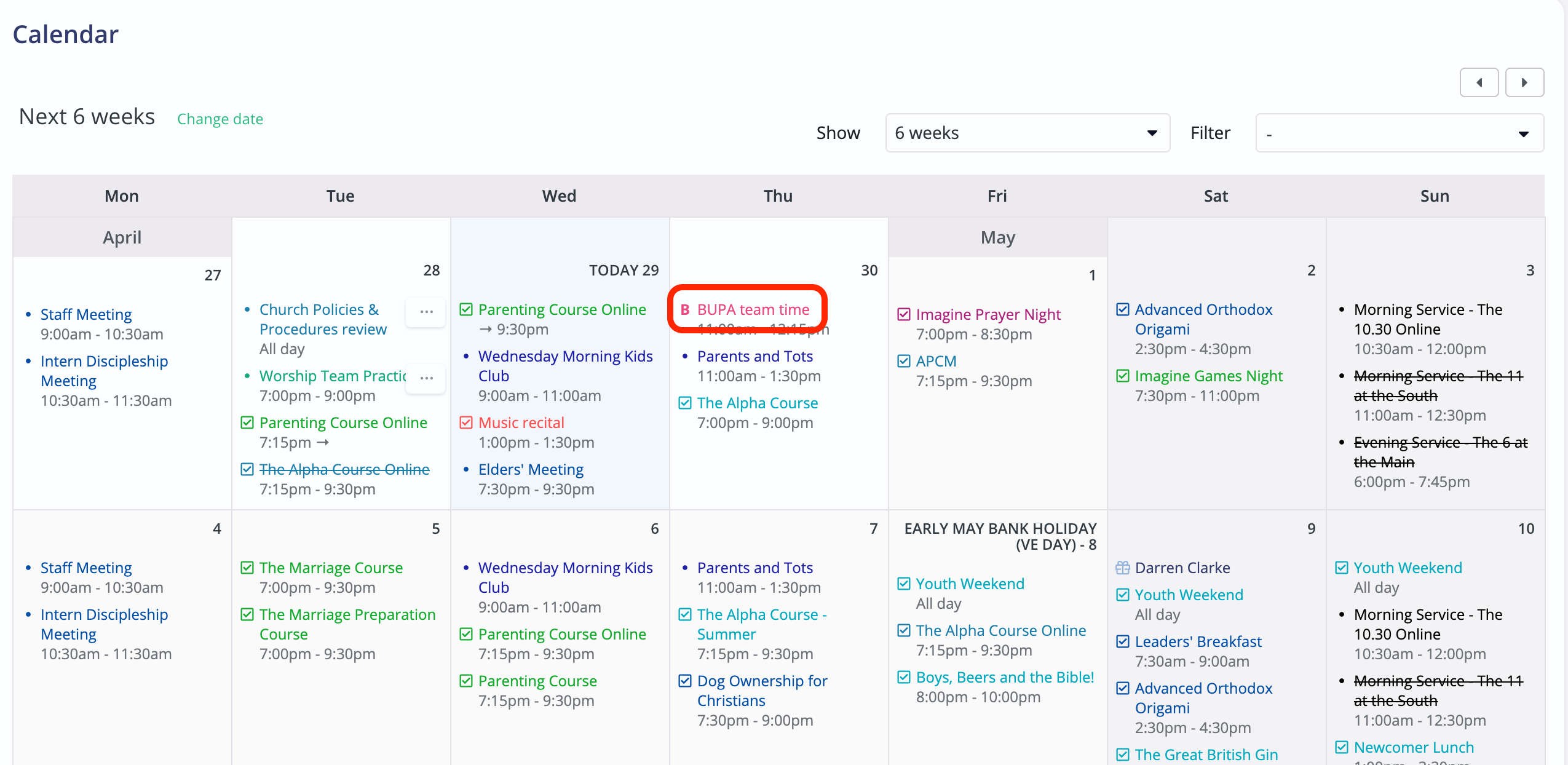Open the Show weeks dropdown
The image size is (1568, 765).
pyautogui.click(x=1026, y=133)
